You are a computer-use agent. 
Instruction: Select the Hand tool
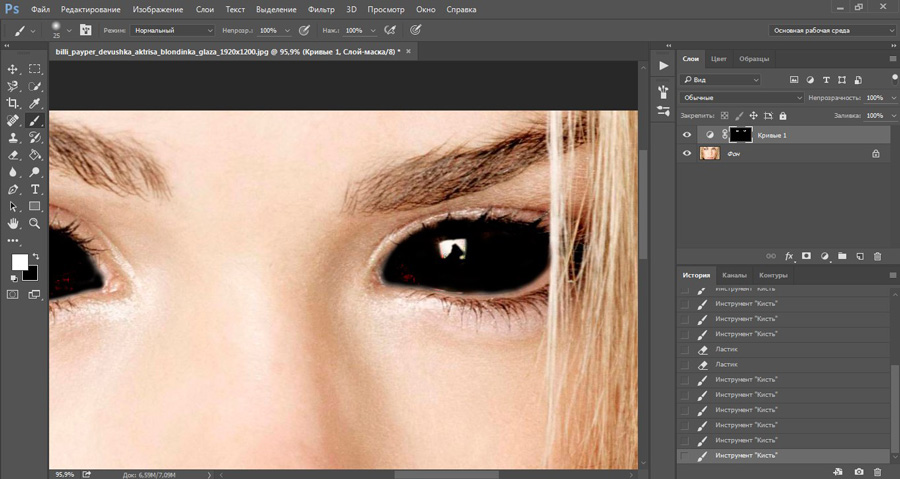click(13, 223)
